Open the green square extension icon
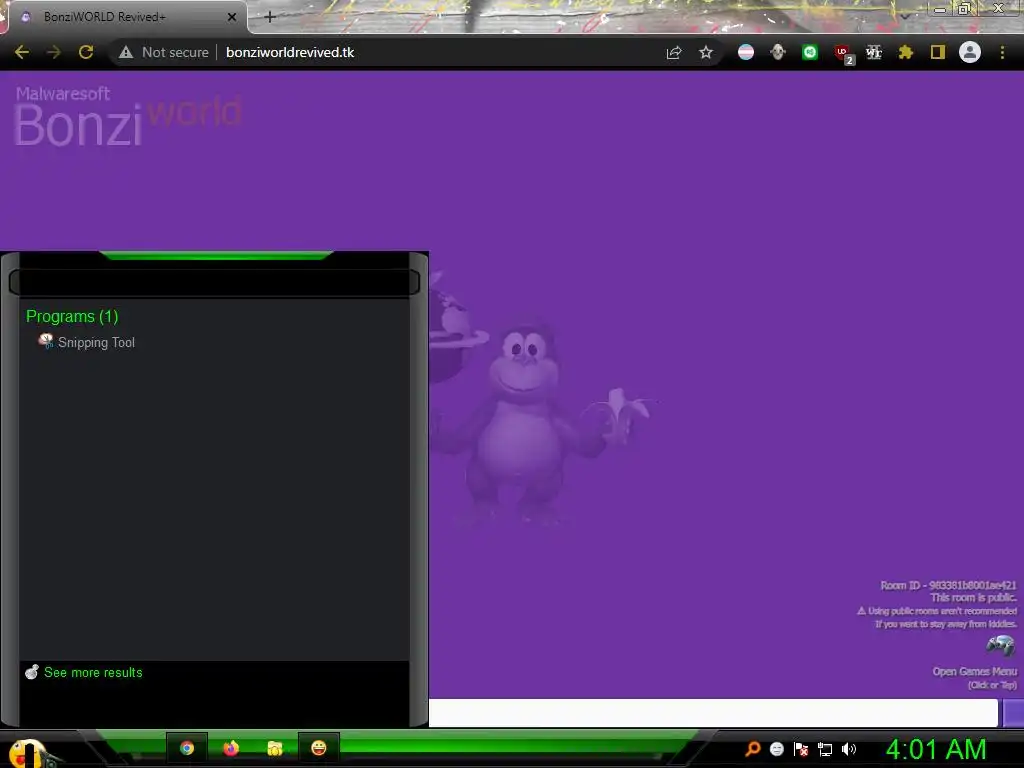Viewport: 1024px width, 768px height. pos(810,52)
